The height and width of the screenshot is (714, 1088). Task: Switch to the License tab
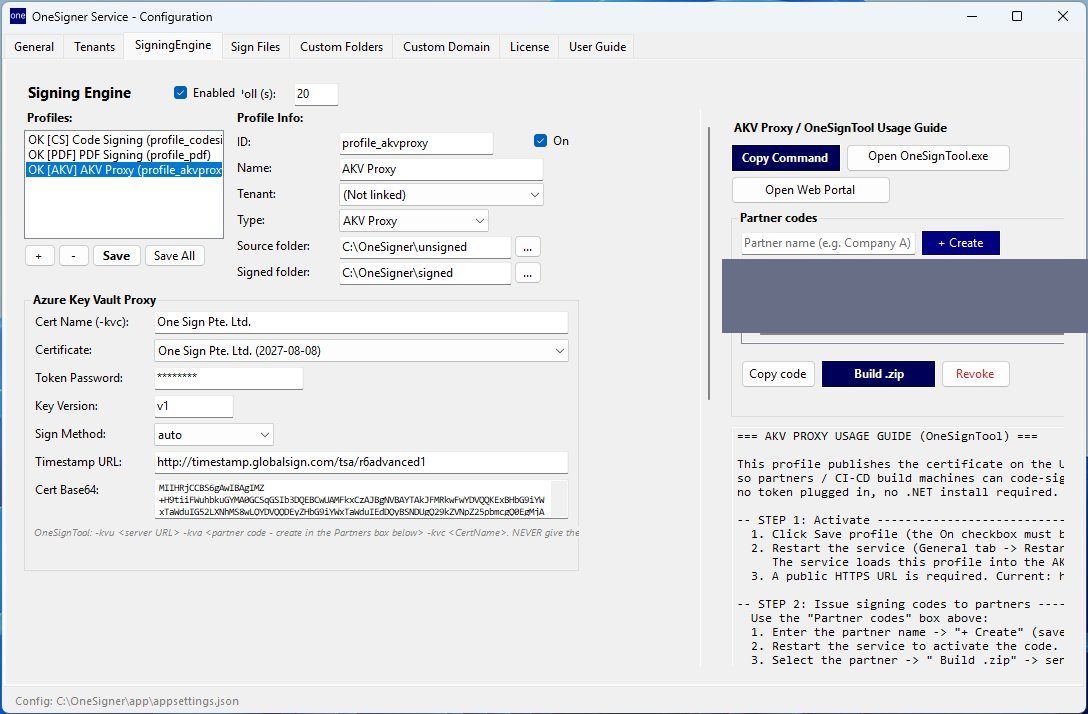[529, 47]
